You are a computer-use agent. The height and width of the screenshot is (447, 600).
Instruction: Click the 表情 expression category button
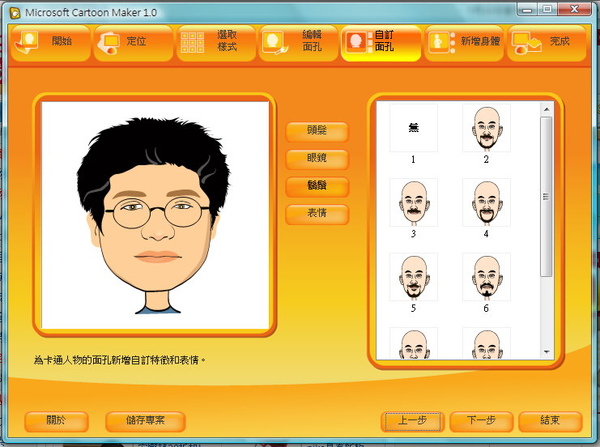(317, 214)
